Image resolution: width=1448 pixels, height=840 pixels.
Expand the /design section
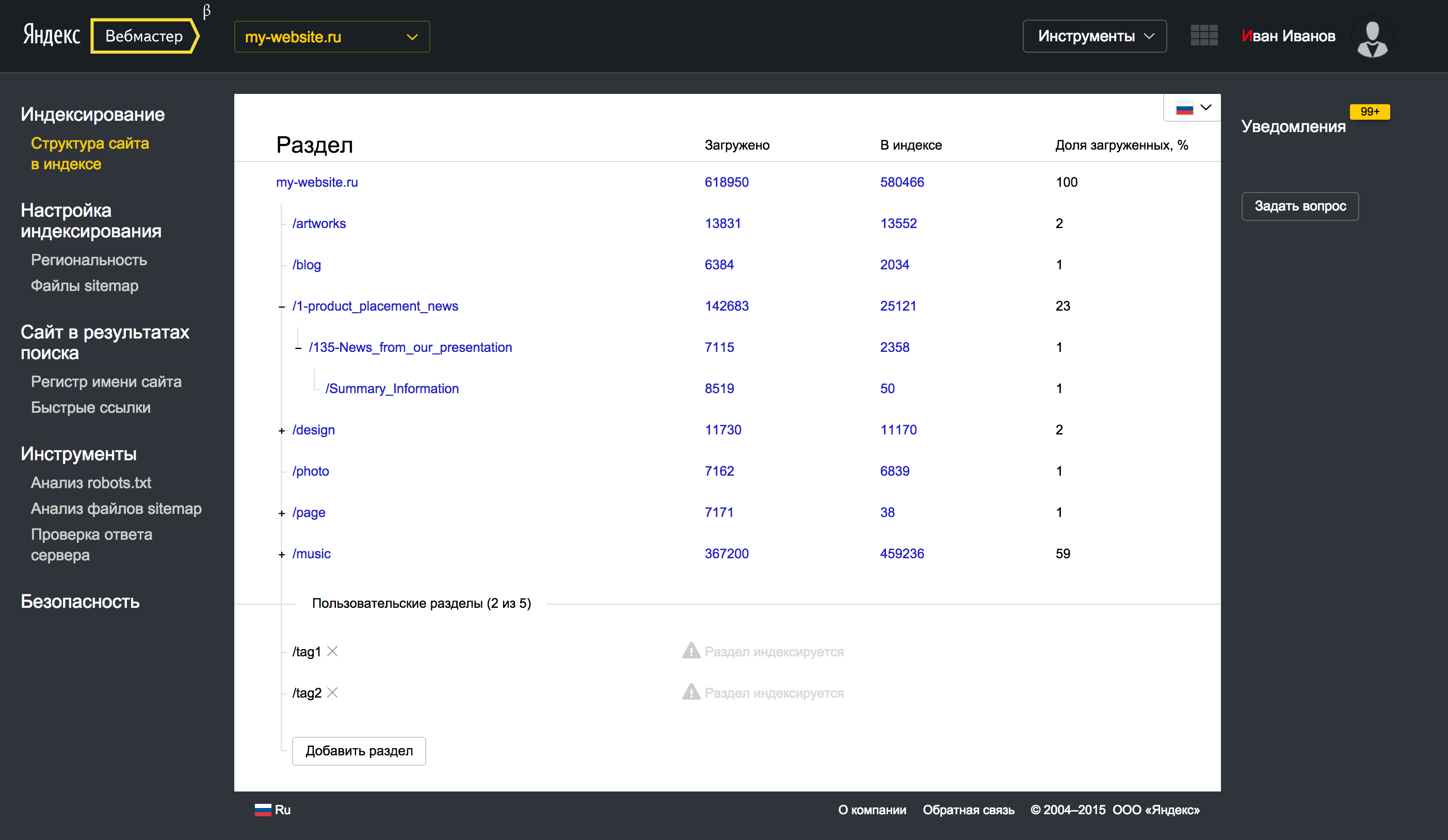click(282, 431)
